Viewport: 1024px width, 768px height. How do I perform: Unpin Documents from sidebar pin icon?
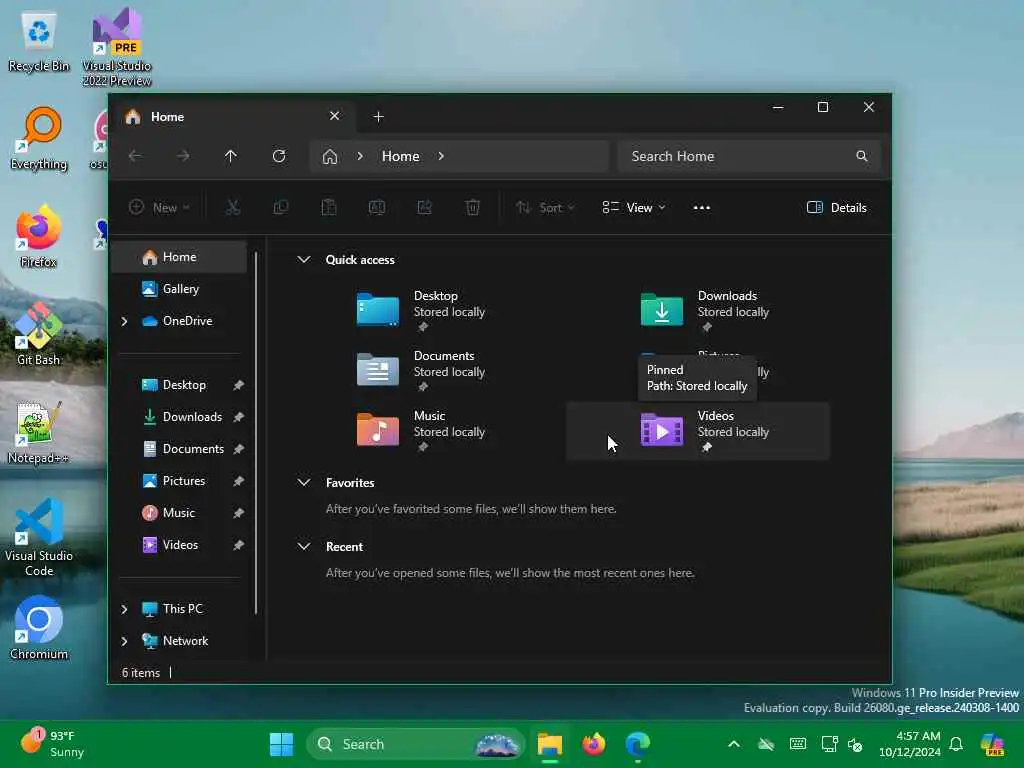click(238, 449)
